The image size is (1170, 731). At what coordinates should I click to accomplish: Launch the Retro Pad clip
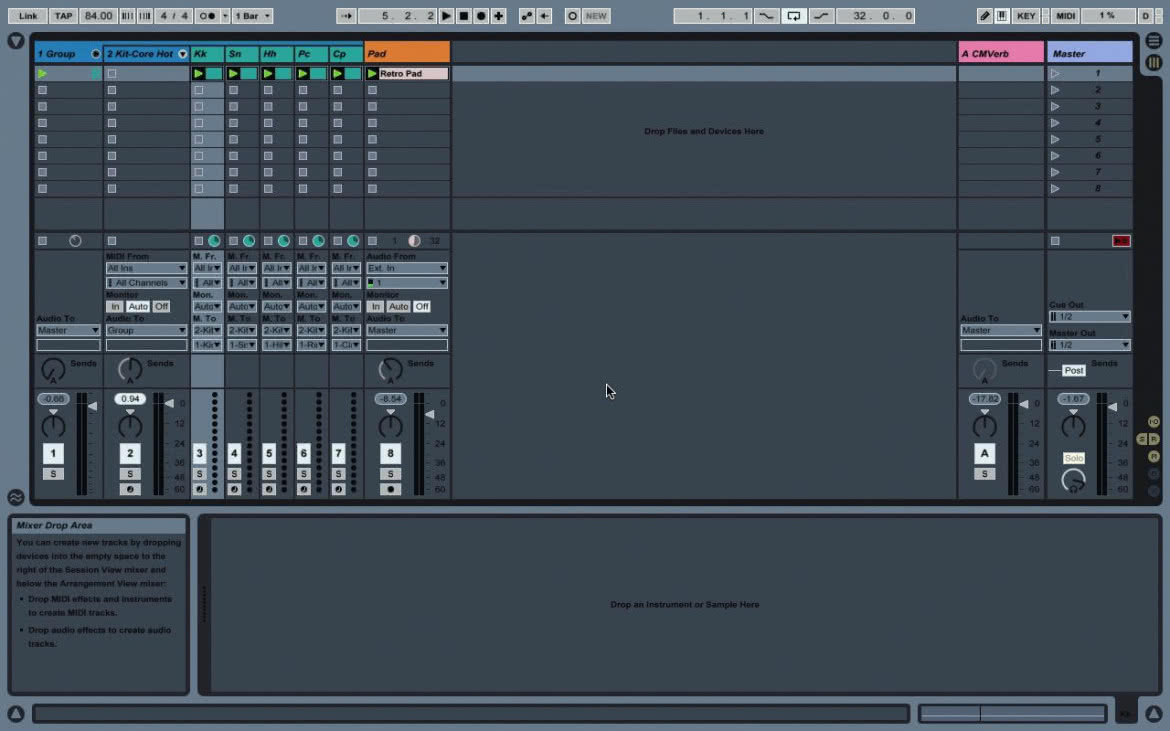click(x=372, y=74)
